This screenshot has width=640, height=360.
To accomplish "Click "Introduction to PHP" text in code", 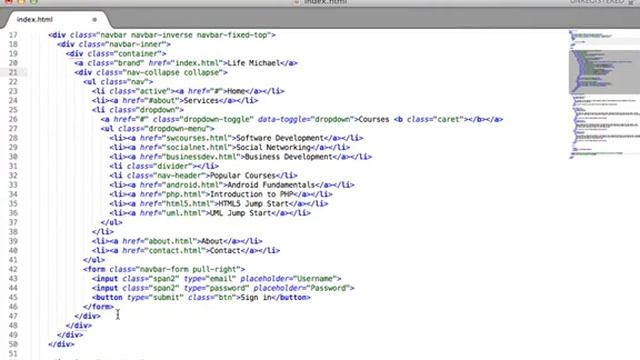I will (251, 195).
